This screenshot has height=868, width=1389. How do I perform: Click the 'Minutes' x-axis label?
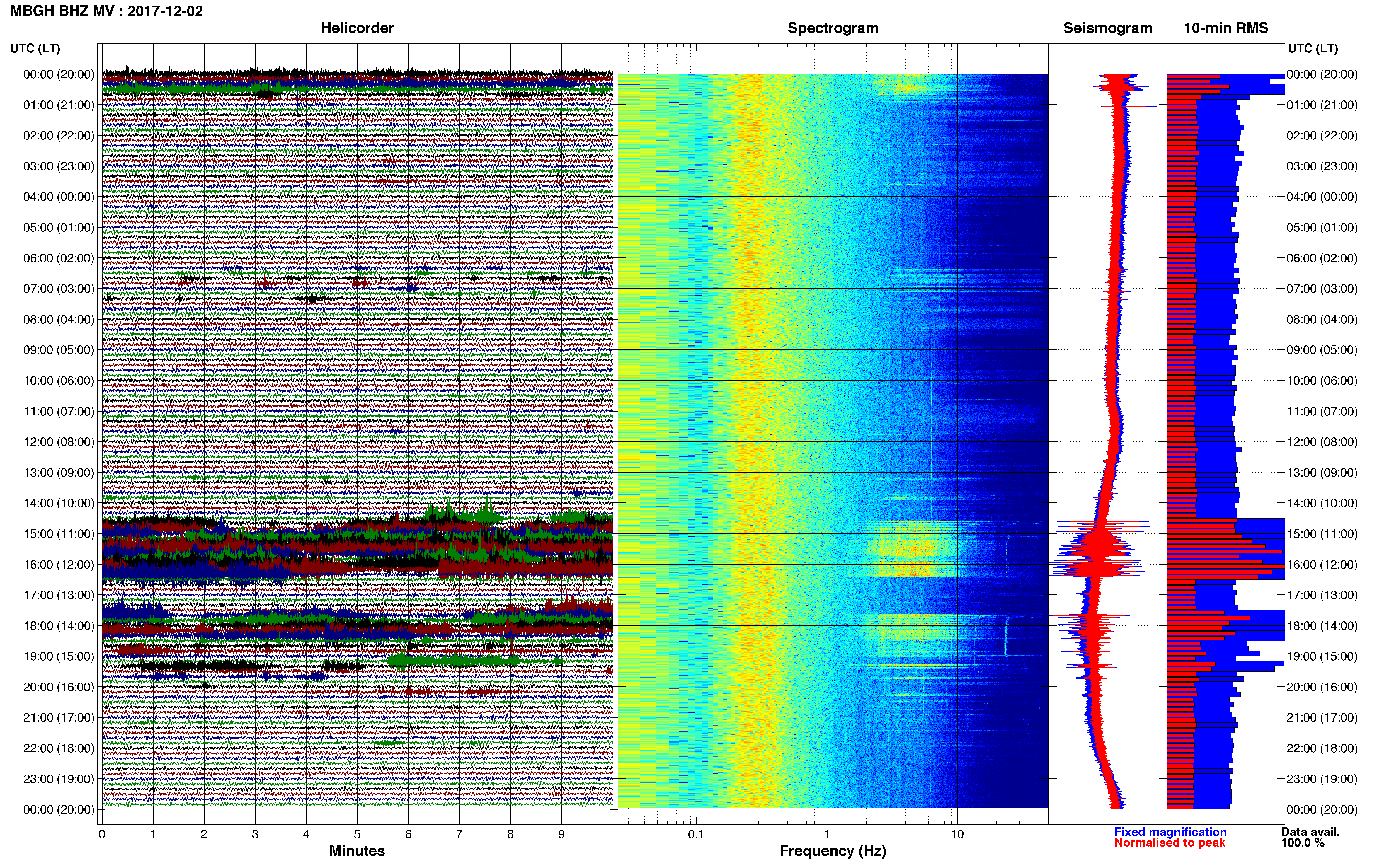pyautogui.click(x=357, y=851)
